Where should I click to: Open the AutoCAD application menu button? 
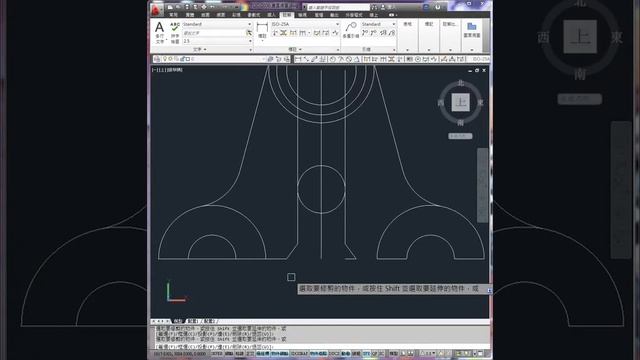[156, 9]
